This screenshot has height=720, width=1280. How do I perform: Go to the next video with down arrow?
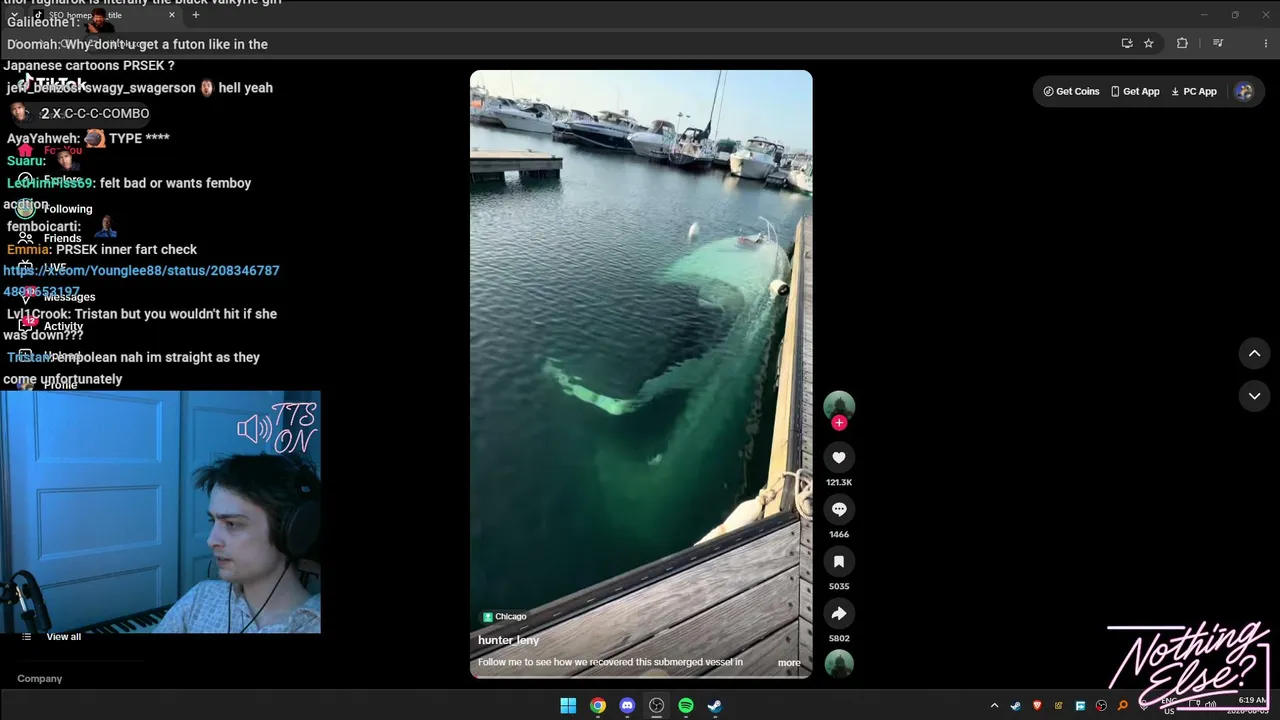(1254, 396)
